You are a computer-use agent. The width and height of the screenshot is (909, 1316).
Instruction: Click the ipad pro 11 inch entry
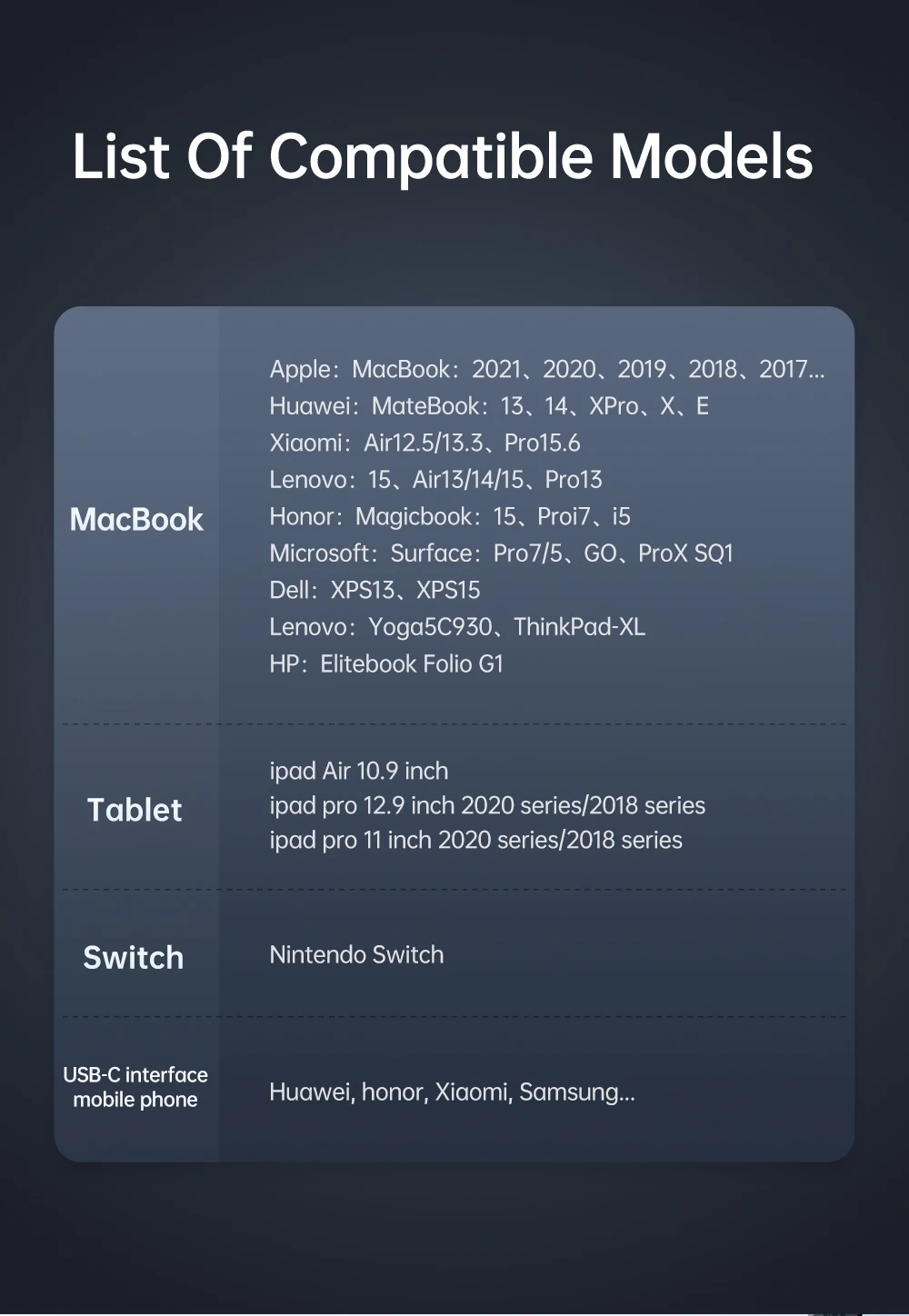click(x=475, y=840)
